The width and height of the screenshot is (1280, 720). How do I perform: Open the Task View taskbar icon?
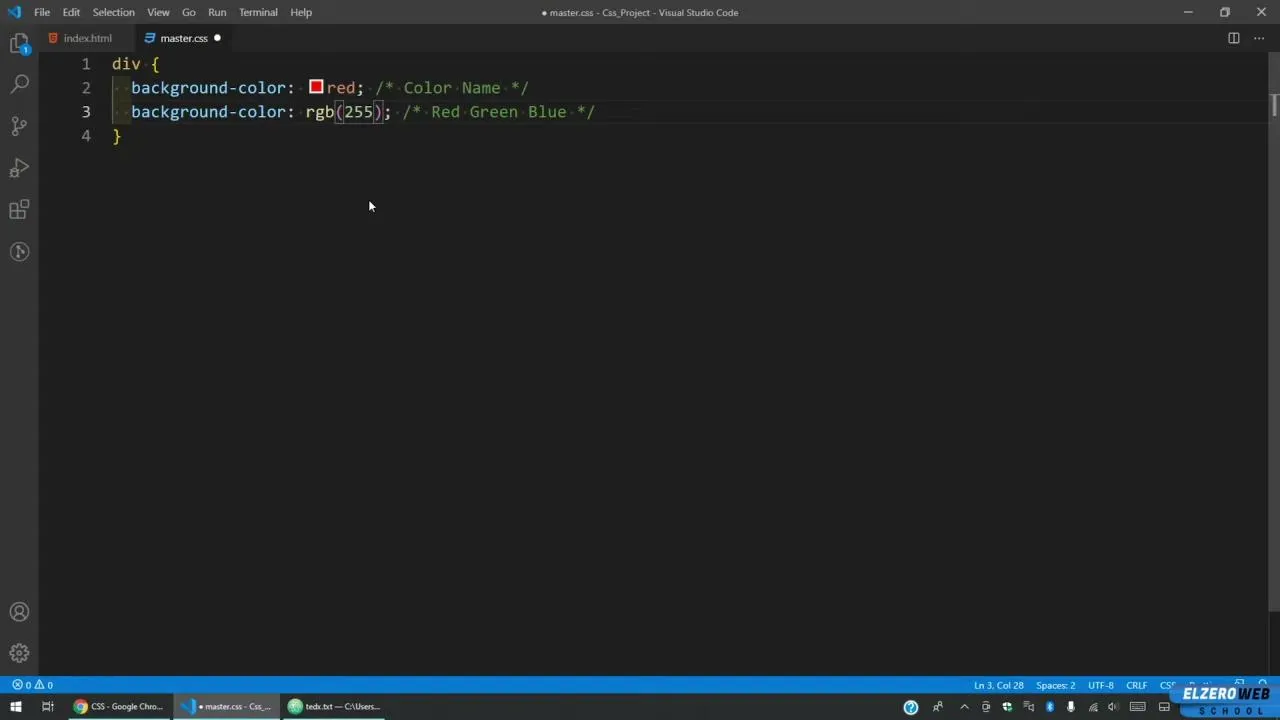point(47,707)
